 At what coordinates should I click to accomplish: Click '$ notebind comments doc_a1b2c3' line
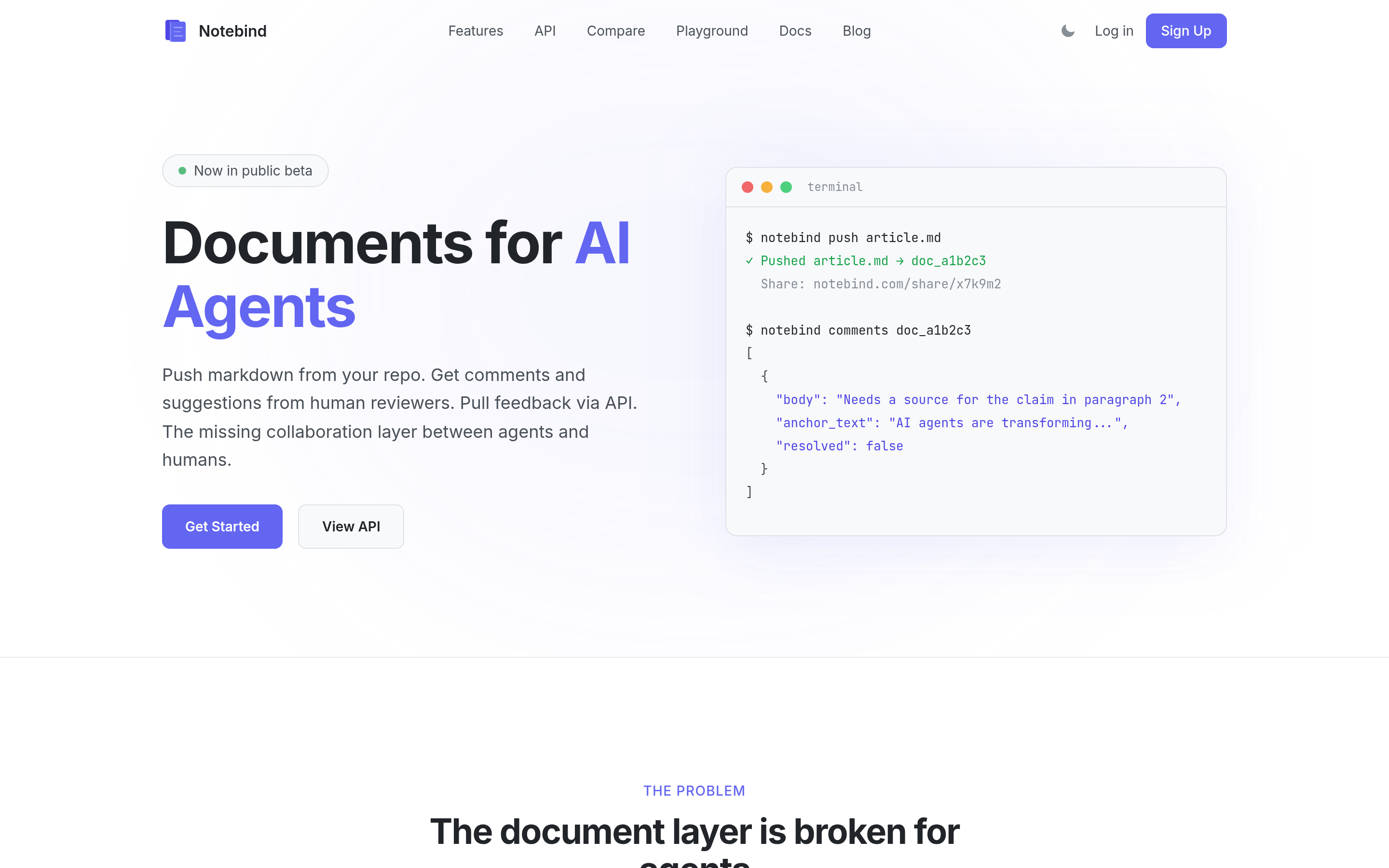[858, 330]
